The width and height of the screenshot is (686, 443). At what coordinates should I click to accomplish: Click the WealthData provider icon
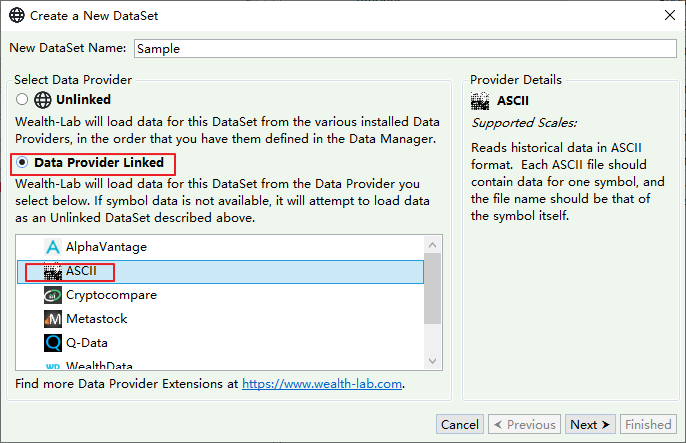pos(52,366)
